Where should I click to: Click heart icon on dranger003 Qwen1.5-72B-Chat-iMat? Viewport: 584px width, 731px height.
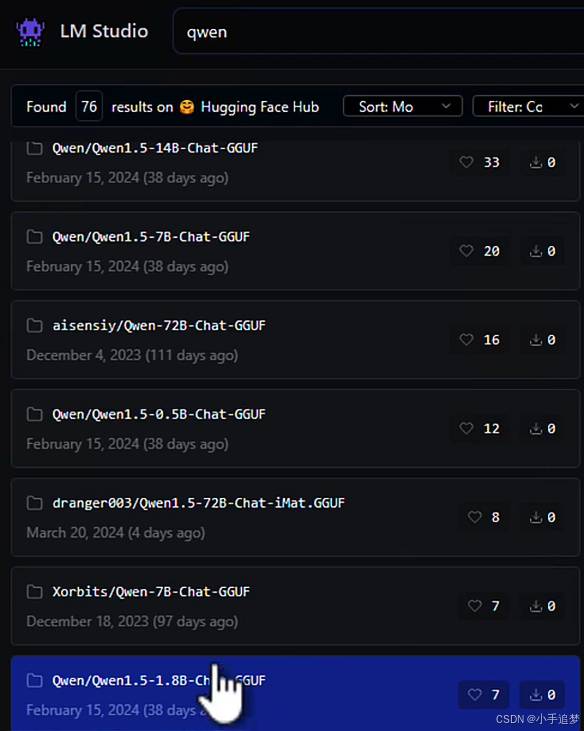click(x=474, y=517)
